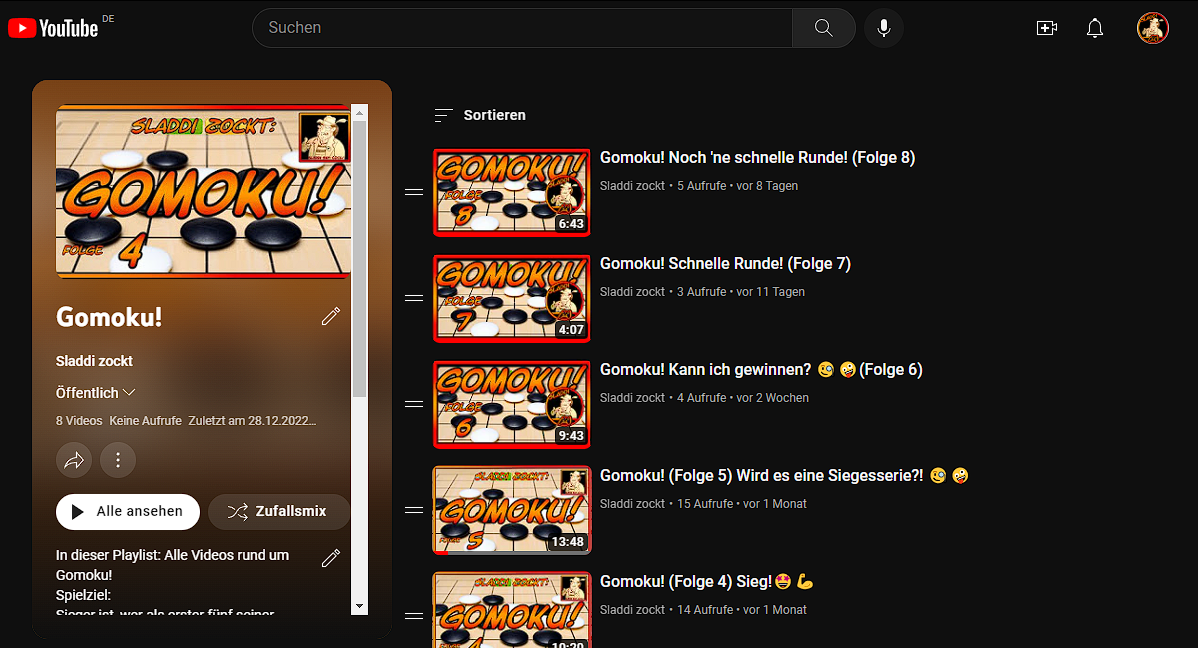Open playlist three-dot more options

coord(118,460)
